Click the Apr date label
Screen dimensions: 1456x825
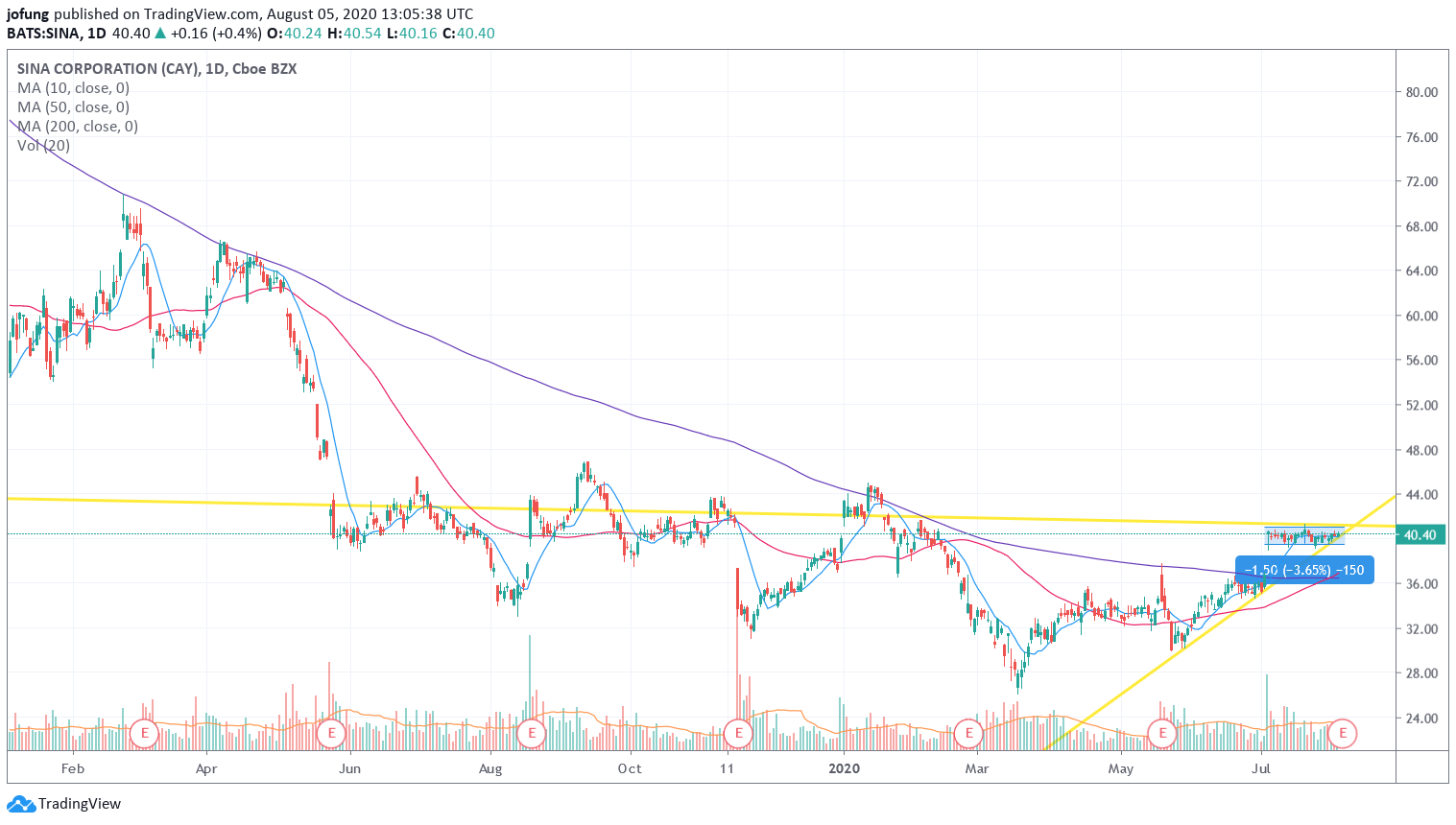click(x=206, y=769)
